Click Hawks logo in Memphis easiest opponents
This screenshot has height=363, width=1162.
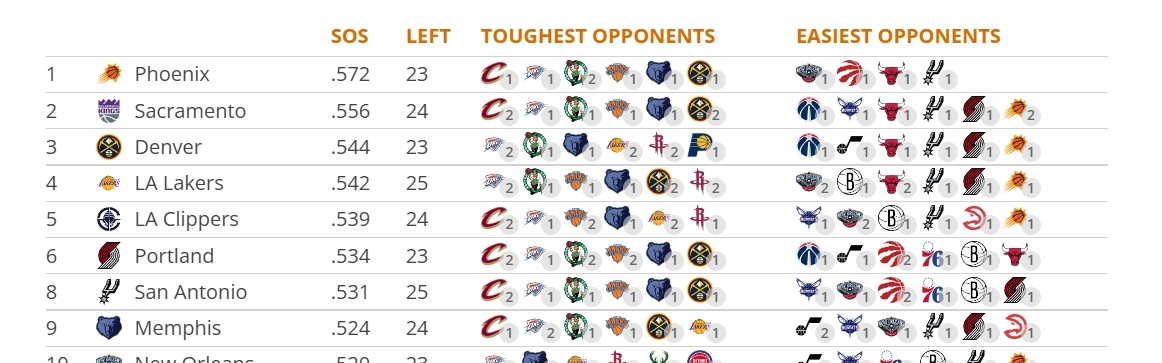pos(1016,327)
